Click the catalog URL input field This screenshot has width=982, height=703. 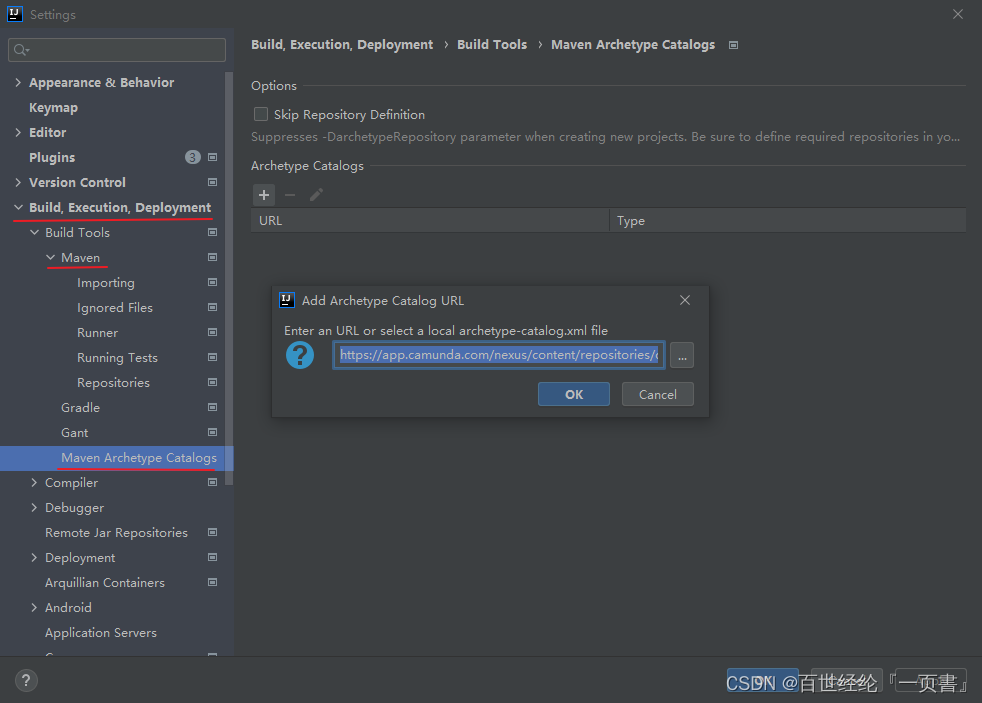(x=499, y=355)
